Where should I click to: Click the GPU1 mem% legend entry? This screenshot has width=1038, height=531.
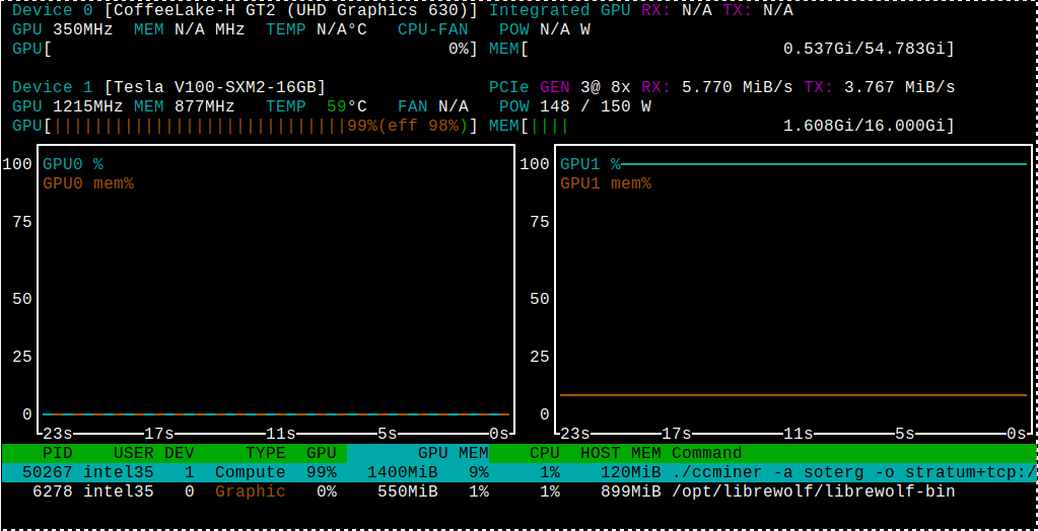pos(606,183)
